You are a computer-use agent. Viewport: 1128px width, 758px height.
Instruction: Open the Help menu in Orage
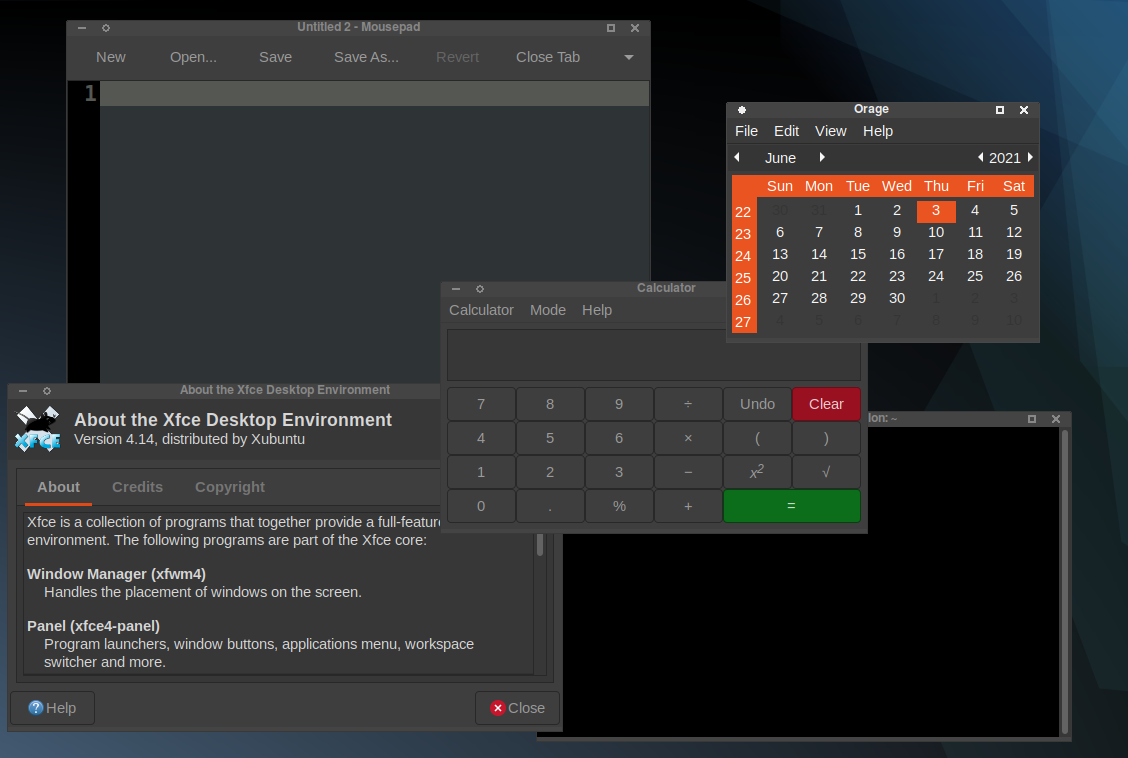pos(878,131)
